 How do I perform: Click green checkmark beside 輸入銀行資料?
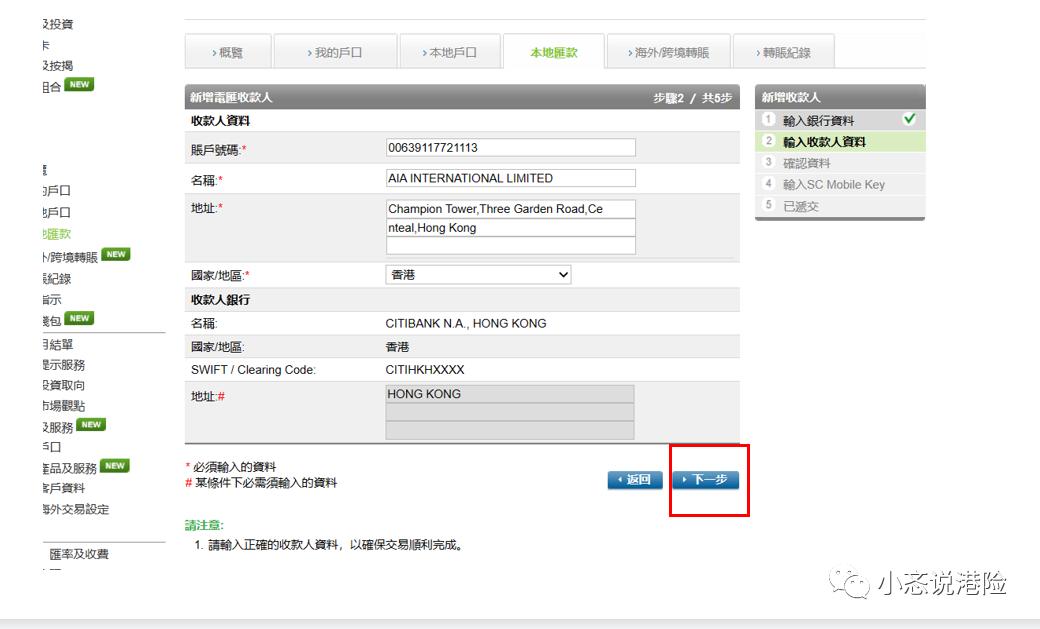pyautogui.click(x=909, y=119)
